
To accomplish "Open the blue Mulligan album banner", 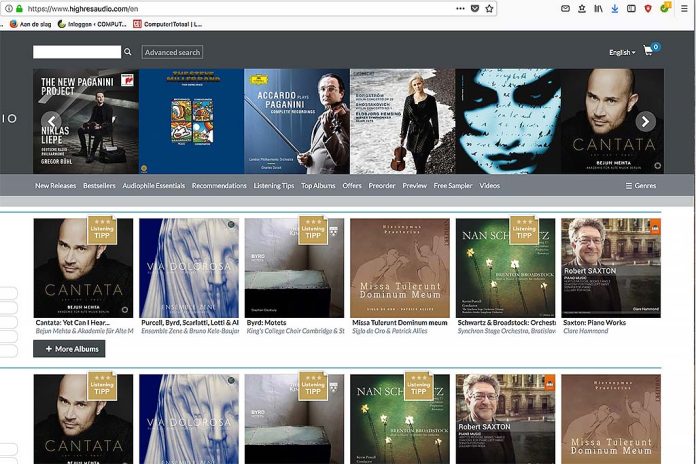I will tap(191, 121).
